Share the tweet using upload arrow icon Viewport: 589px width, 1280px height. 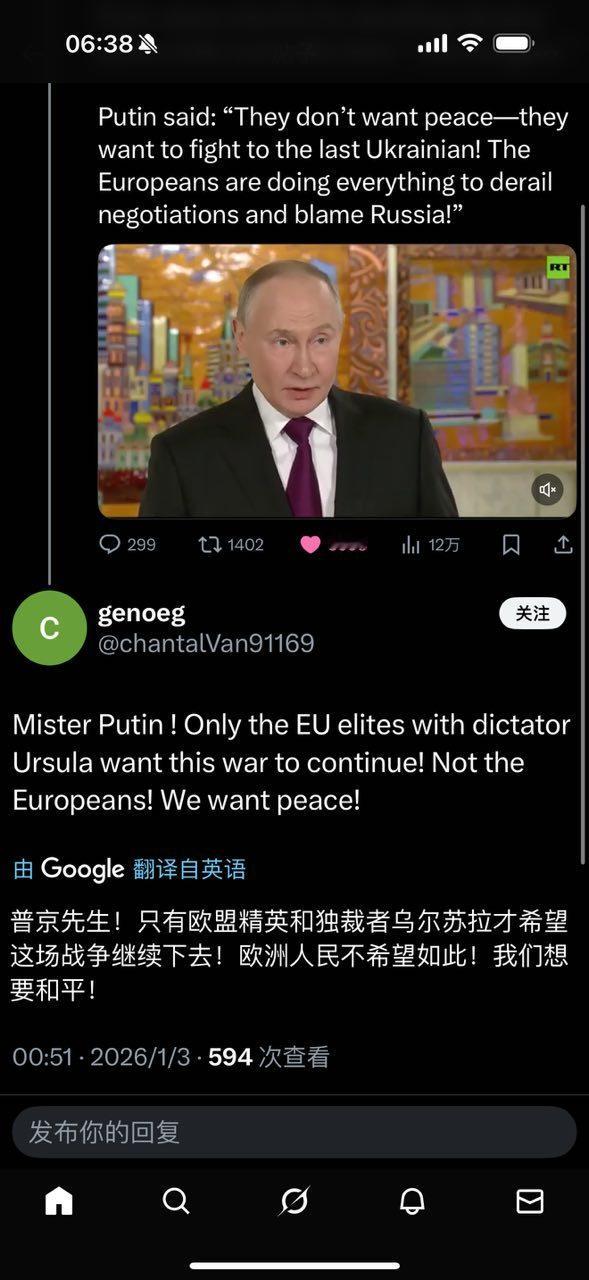pos(563,544)
